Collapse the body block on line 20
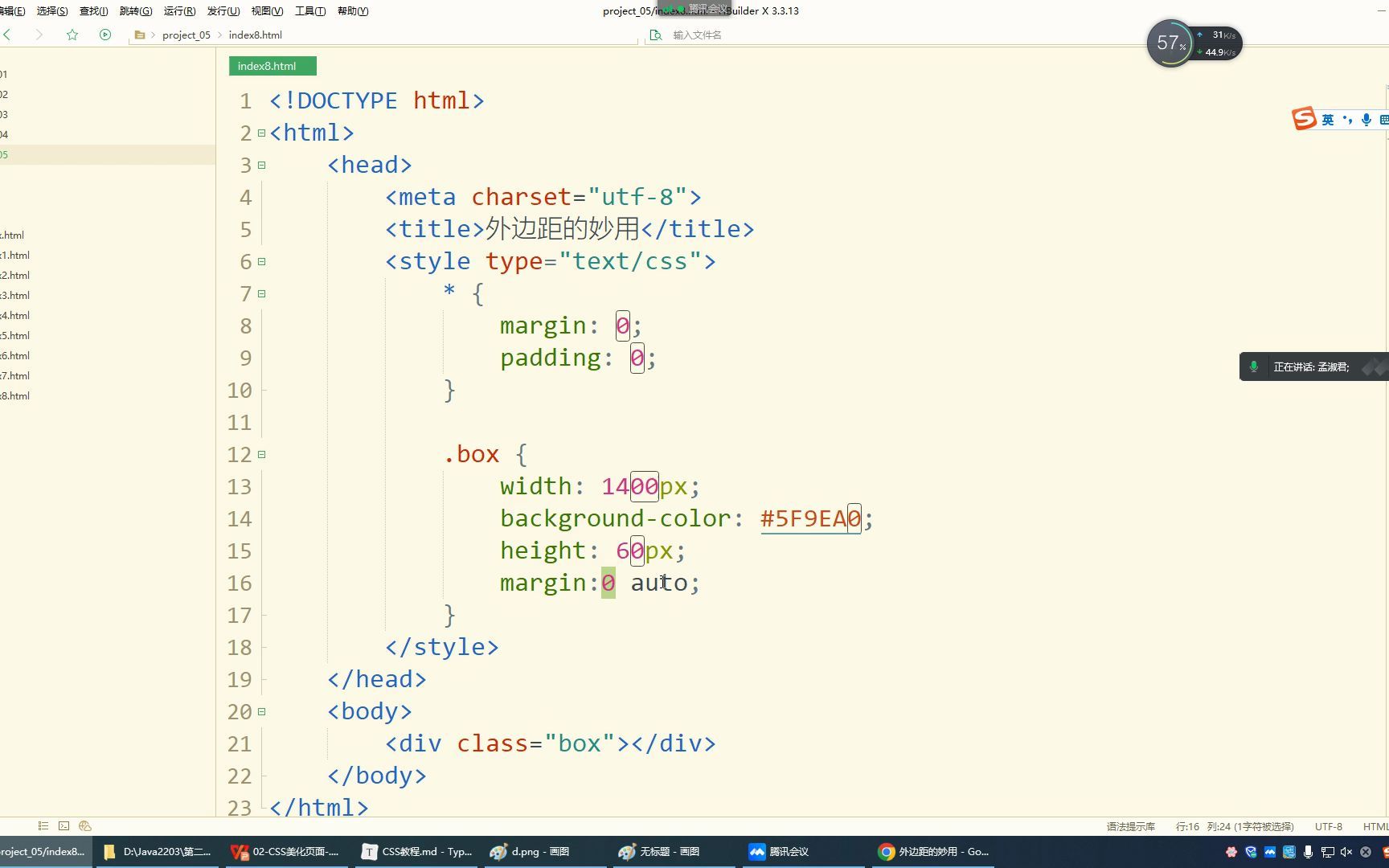 pos(261,711)
